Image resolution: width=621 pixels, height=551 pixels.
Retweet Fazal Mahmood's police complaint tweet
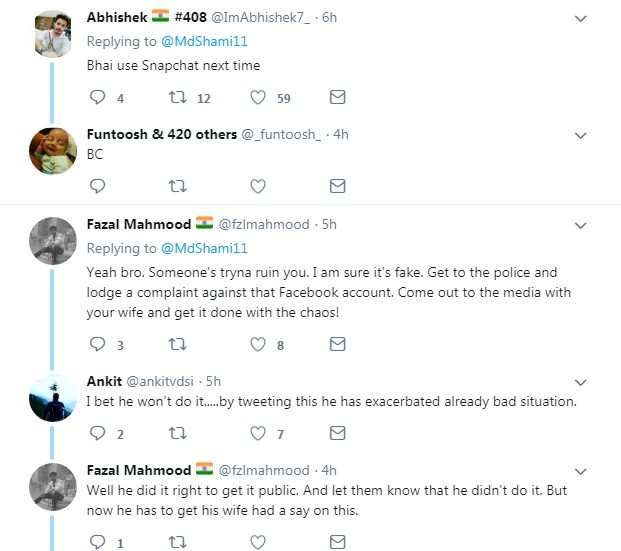tap(177, 345)
